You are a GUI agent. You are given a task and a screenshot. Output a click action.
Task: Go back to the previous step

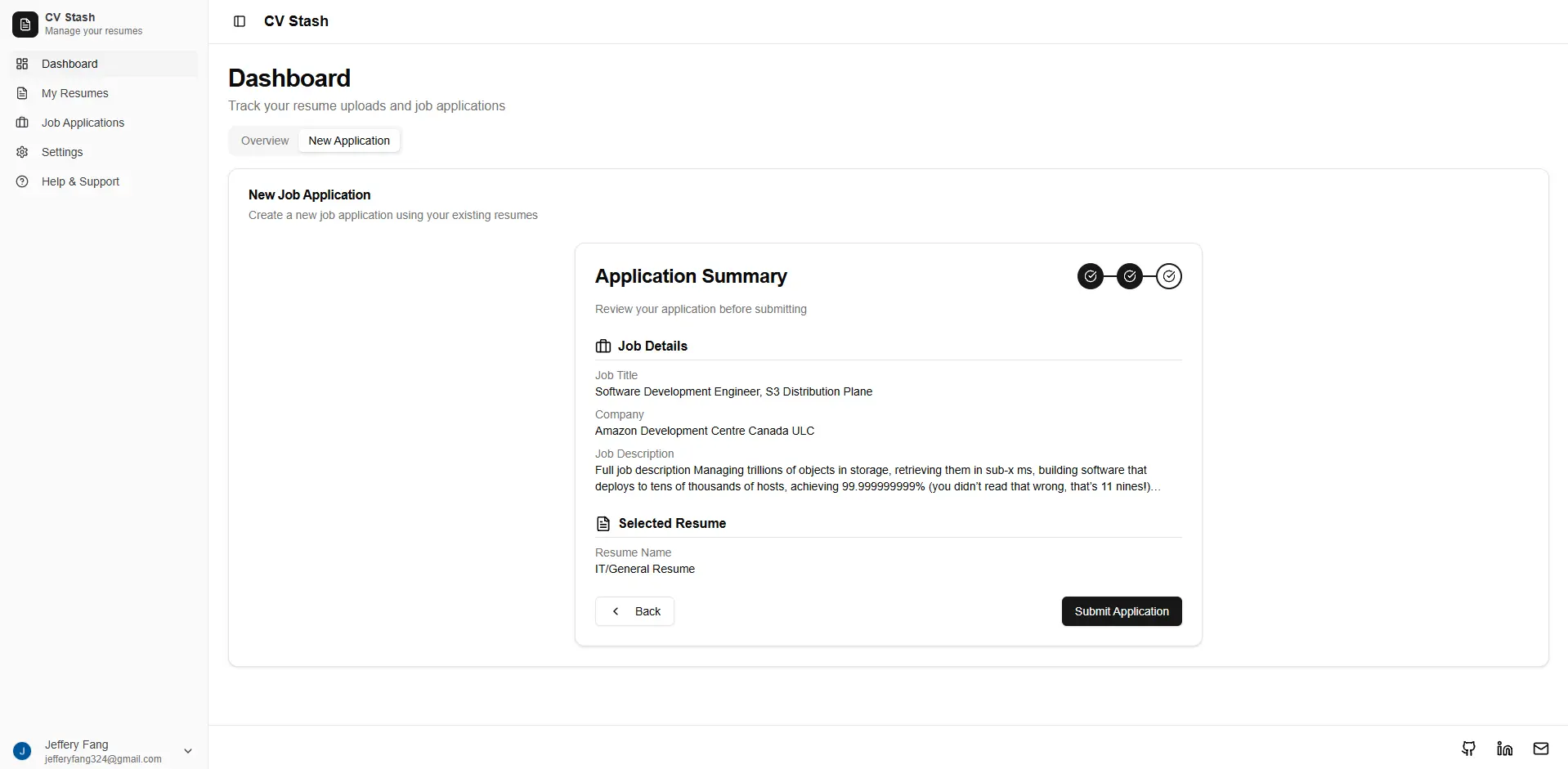[x=634, y=611]
